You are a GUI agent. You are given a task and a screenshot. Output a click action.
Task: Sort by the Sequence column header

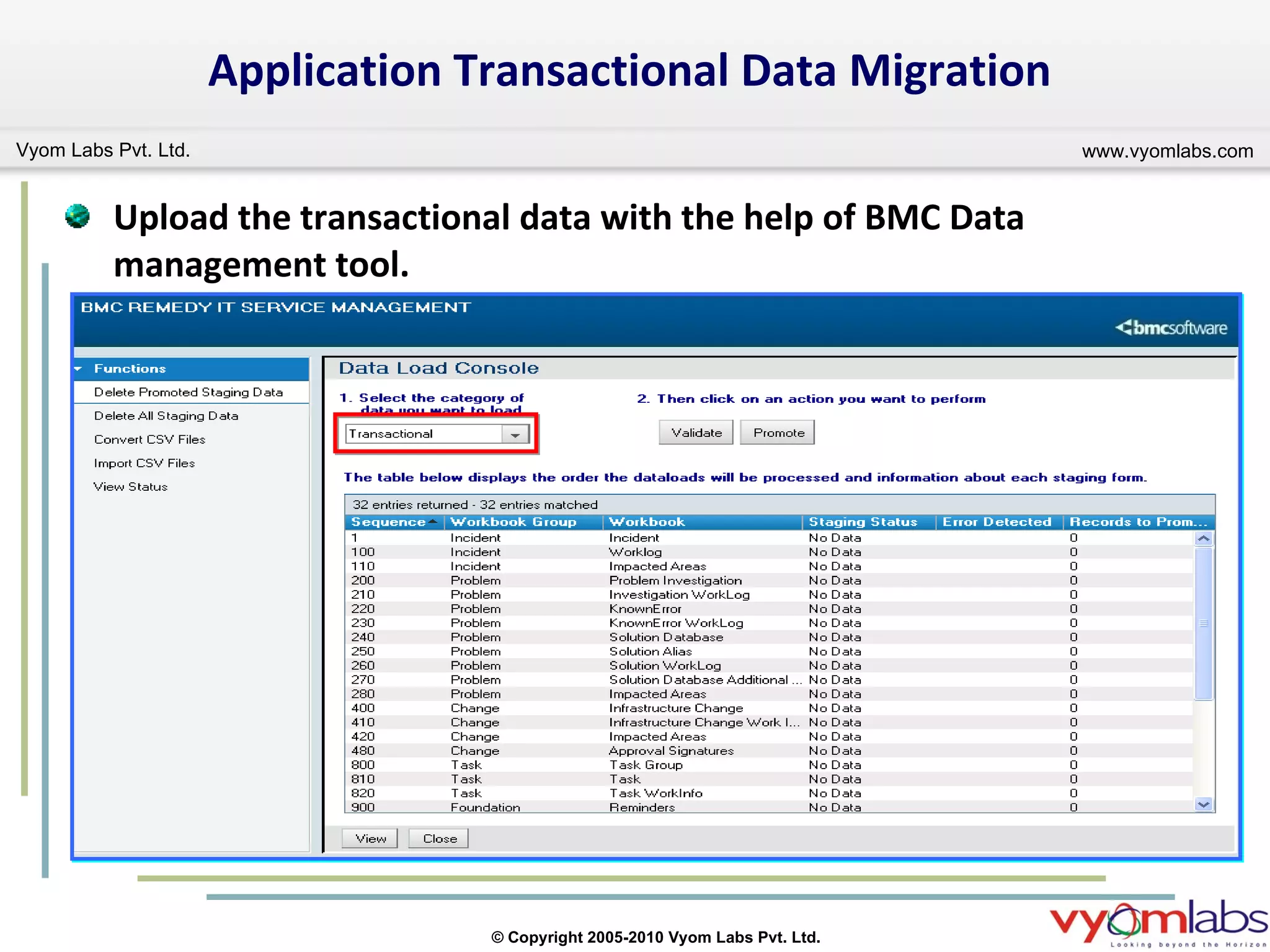click(394, 522)
